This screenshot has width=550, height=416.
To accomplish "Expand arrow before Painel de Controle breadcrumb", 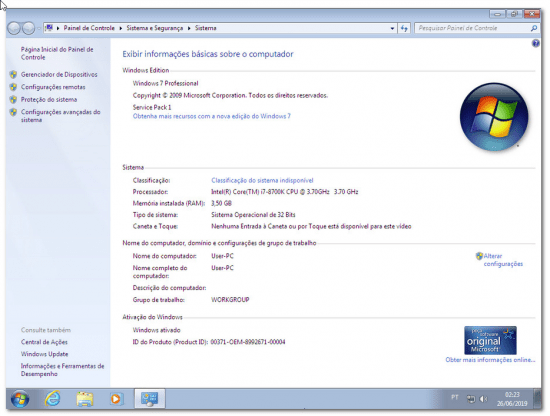I will click(58, 28).
